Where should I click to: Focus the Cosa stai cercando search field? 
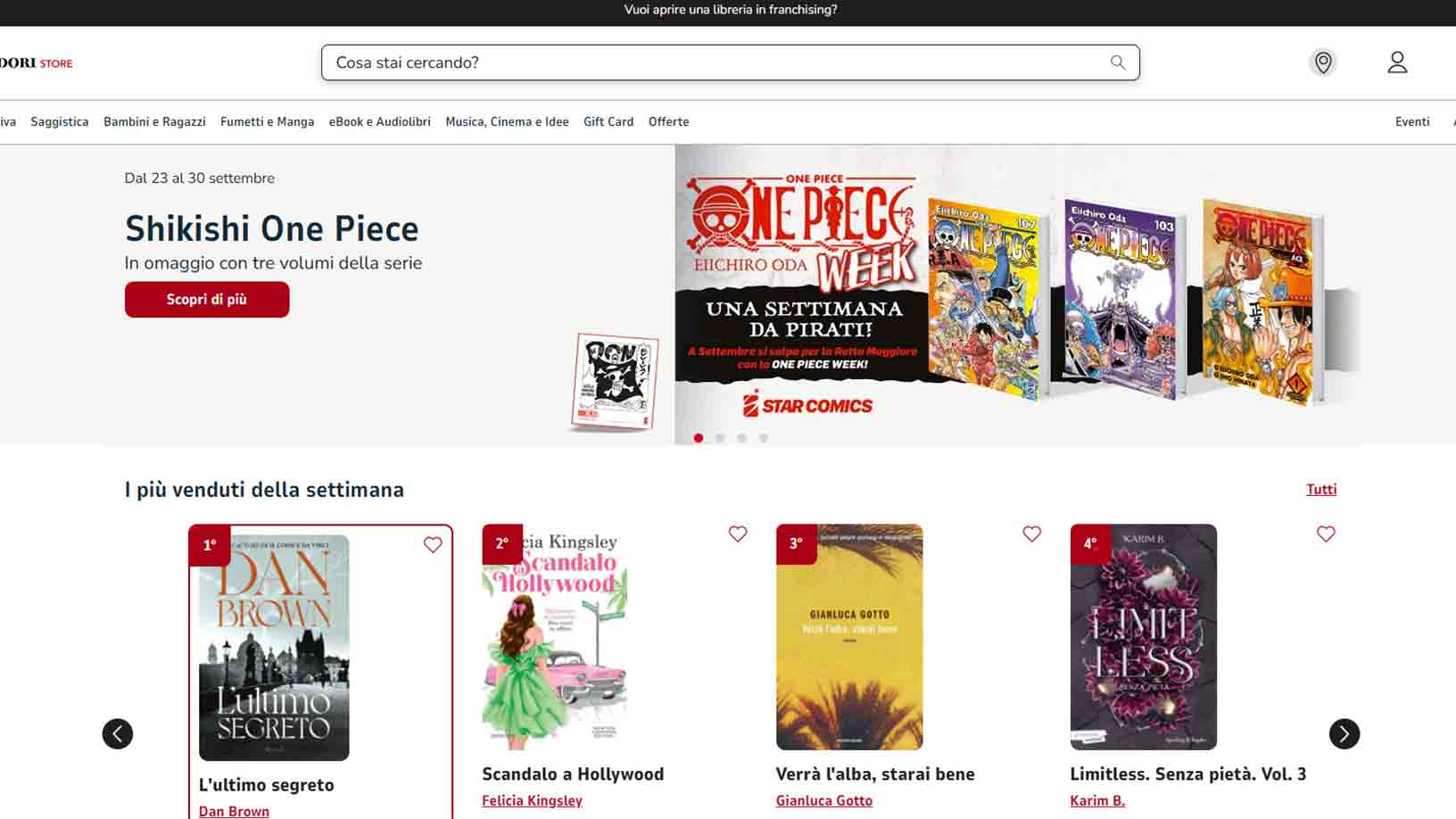731,62
